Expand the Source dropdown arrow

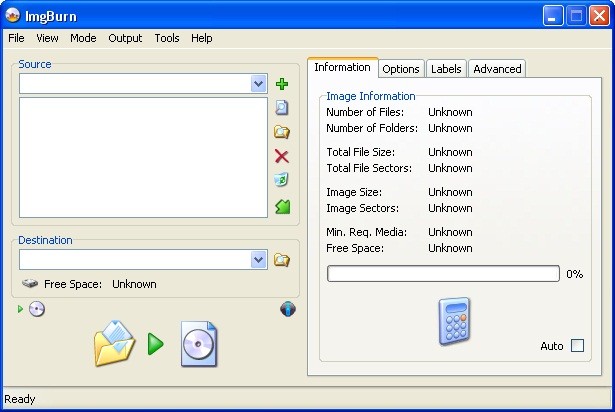coord(258,84)
